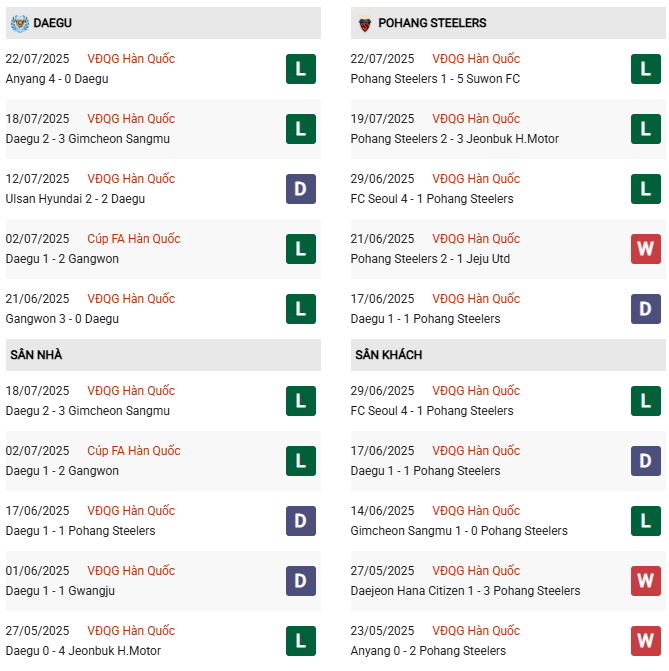
Task: Click the win badge for Pohang Steelers 2 - 1 Jeju Utd
Action: 645,249
